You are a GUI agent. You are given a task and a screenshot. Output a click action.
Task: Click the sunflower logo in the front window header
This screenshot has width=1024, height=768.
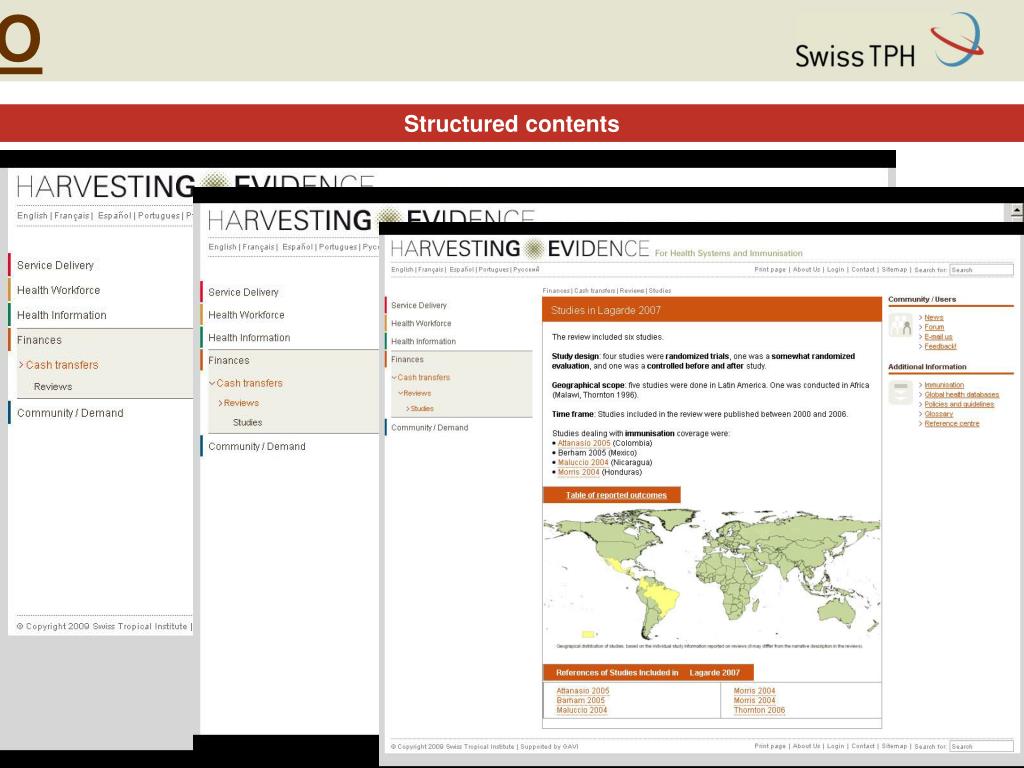point(534,249)
